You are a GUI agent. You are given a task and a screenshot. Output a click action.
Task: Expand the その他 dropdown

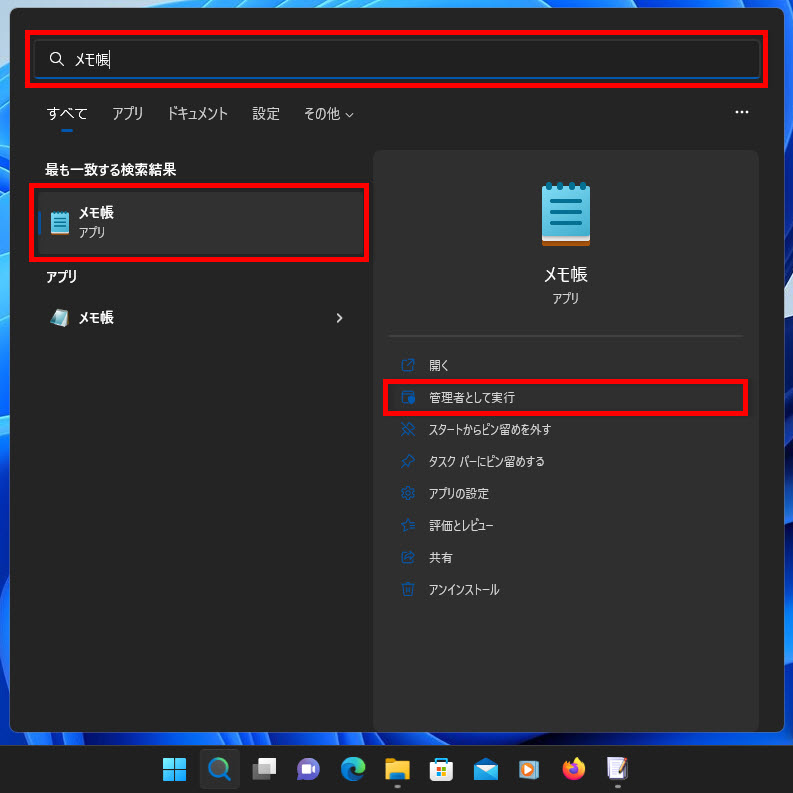[328, 114]
